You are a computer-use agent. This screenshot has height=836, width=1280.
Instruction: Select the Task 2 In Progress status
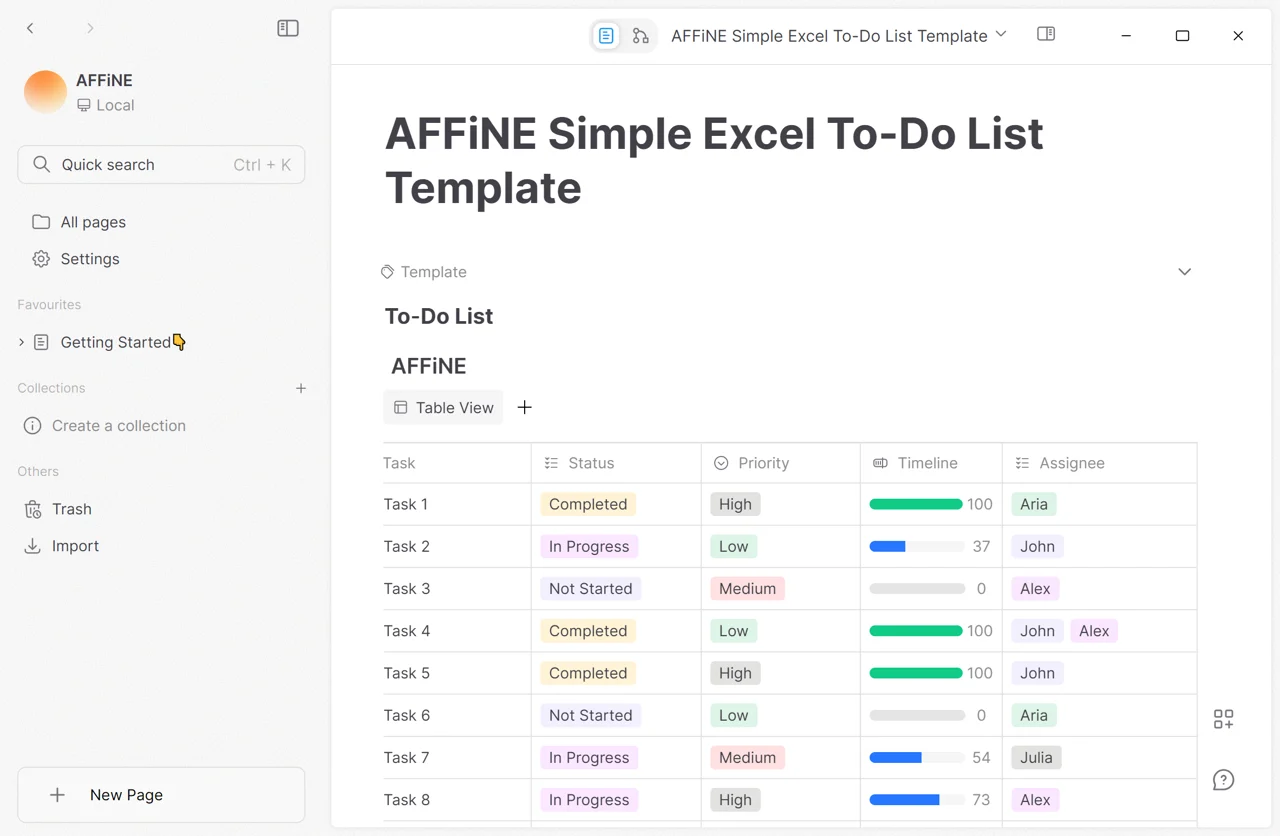tap(589, 547)
